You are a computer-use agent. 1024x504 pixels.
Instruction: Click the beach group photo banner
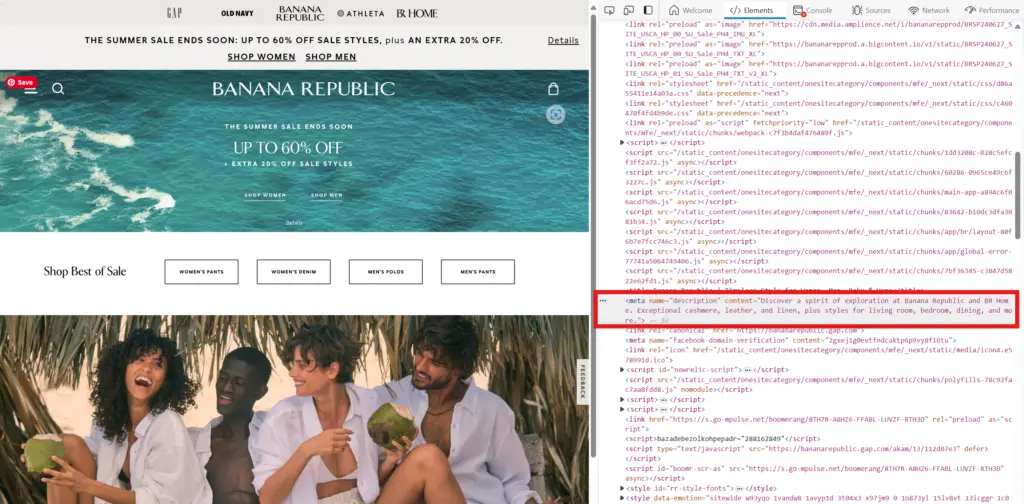coord(294,410)
